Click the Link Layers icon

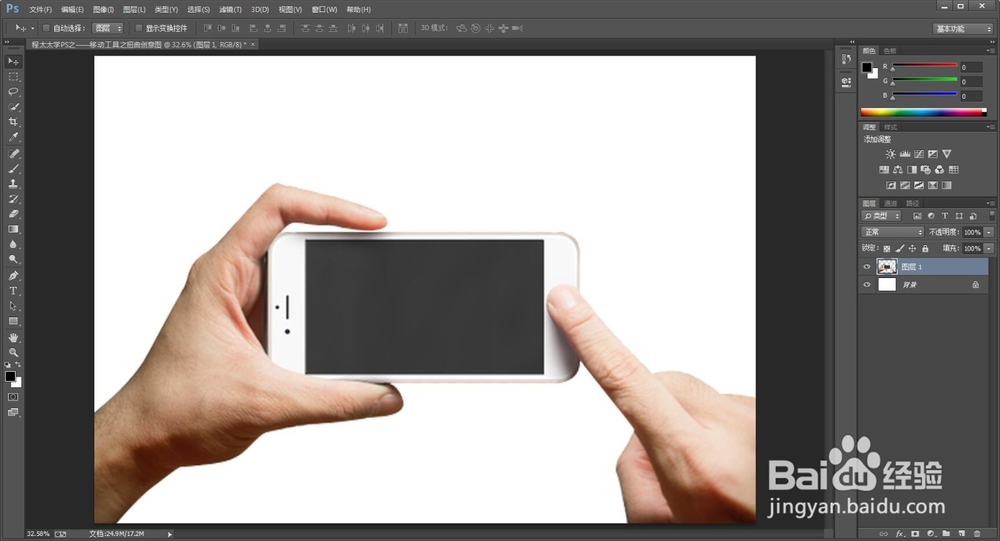tap(884, 534)
